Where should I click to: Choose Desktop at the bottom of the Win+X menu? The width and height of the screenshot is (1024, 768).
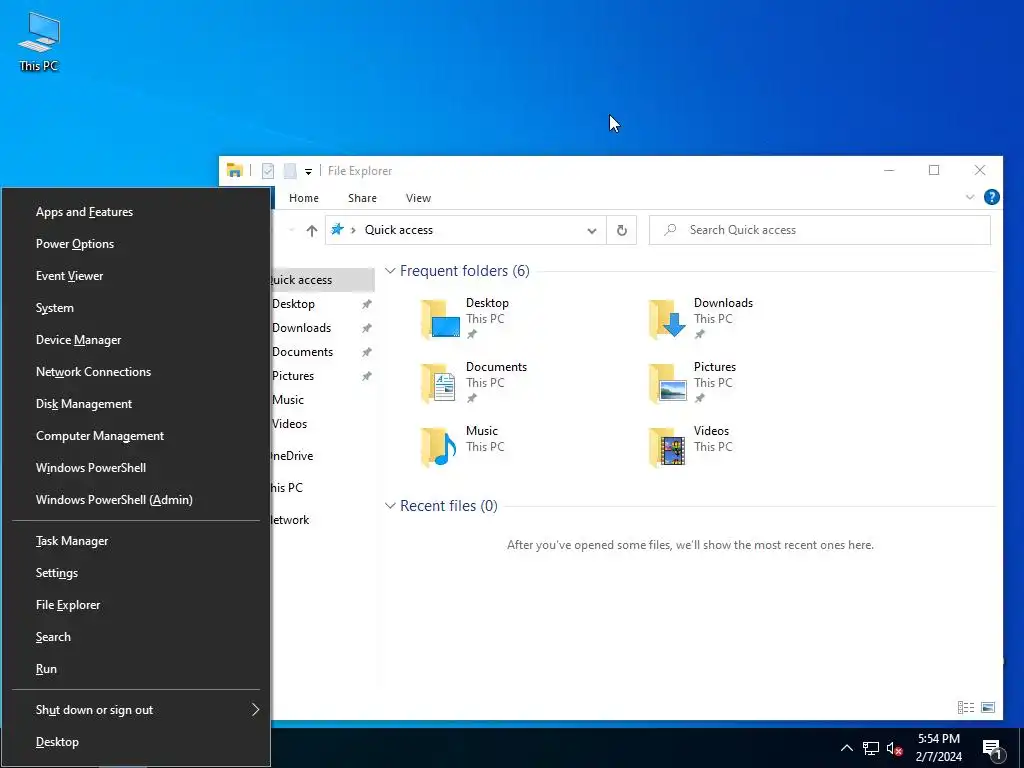136,742
